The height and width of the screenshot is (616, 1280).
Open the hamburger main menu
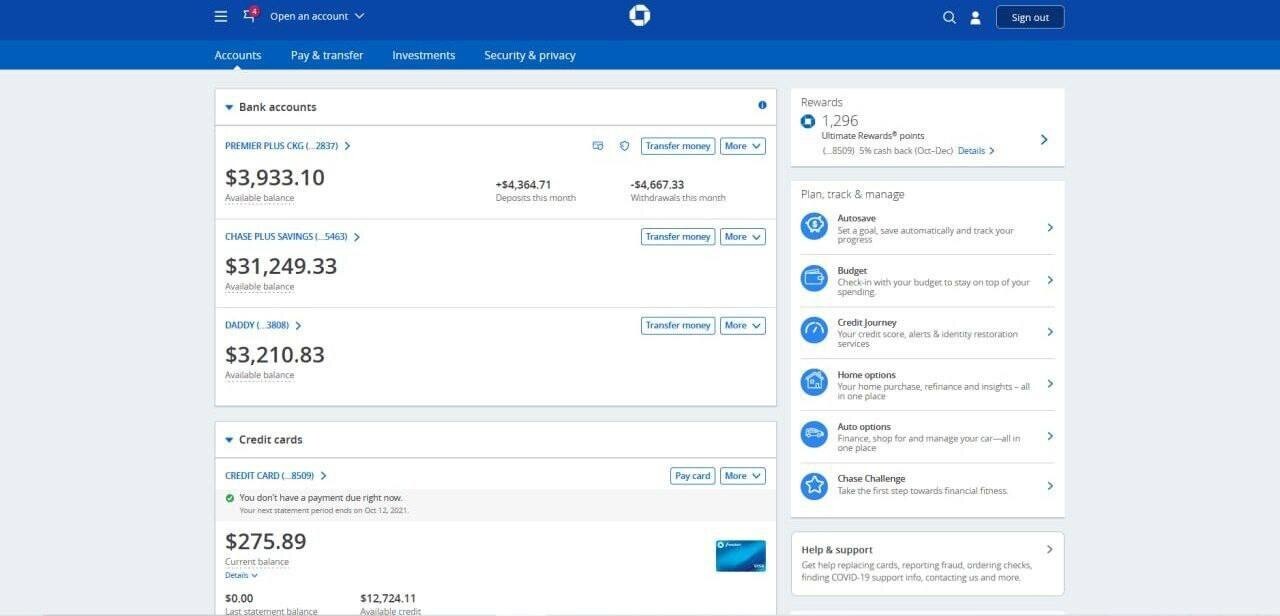tap(221, 16)
